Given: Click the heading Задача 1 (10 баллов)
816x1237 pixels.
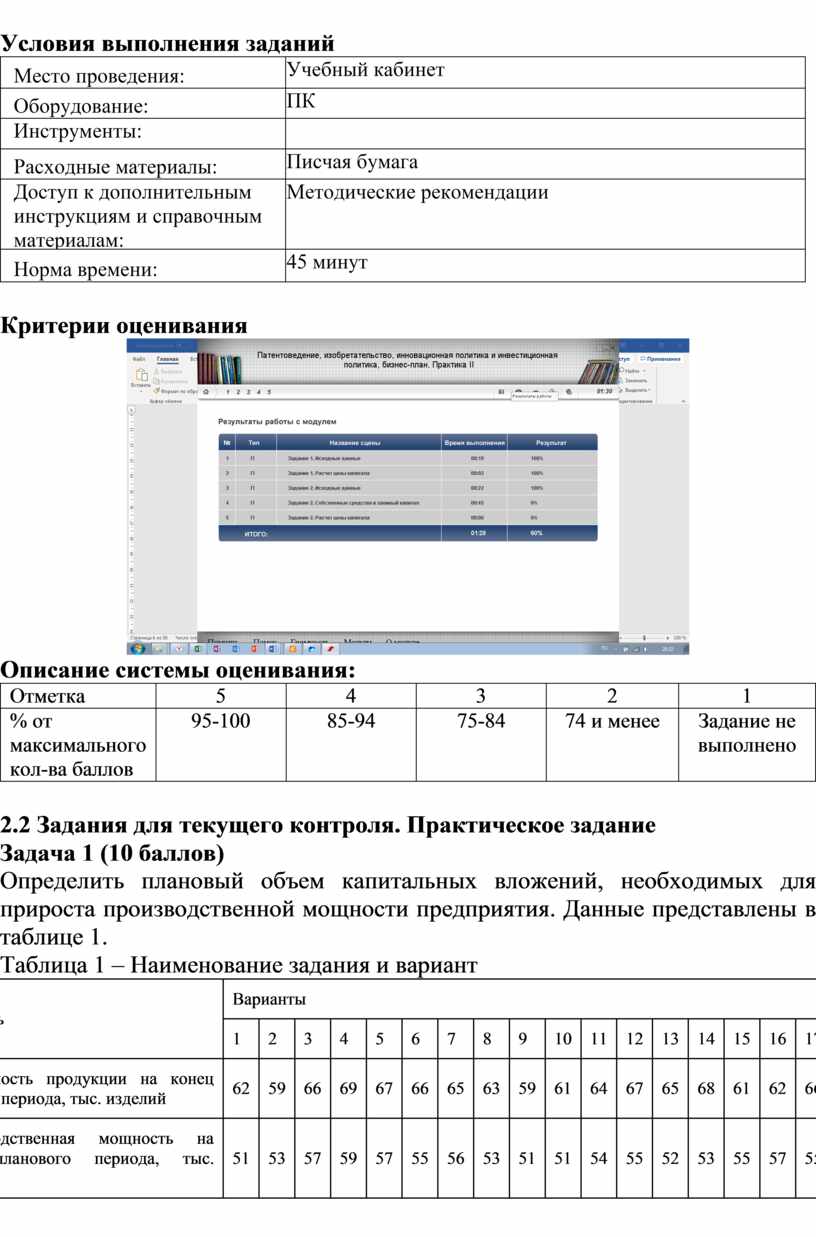Looking at the screenshot, I should tap(113, 854).
